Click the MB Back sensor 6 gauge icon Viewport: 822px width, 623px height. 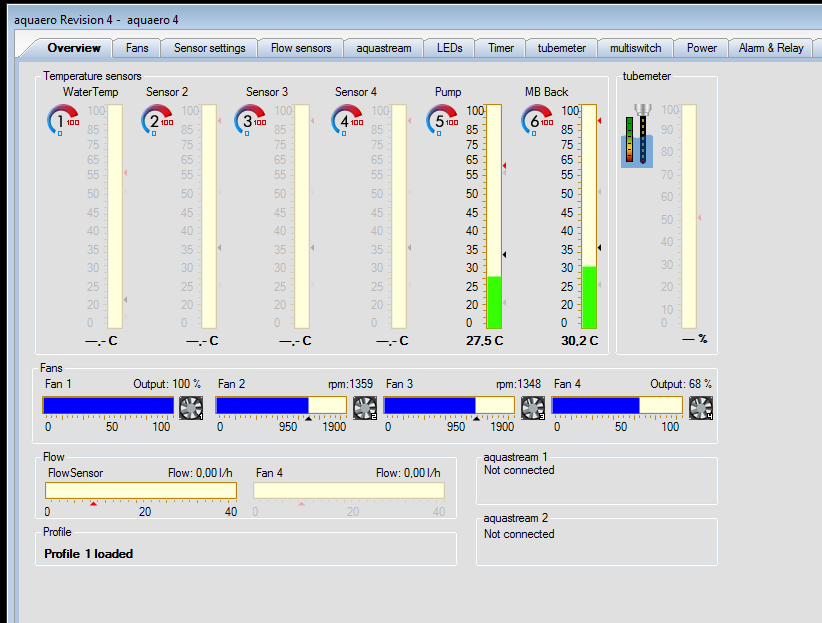(537, 120)
